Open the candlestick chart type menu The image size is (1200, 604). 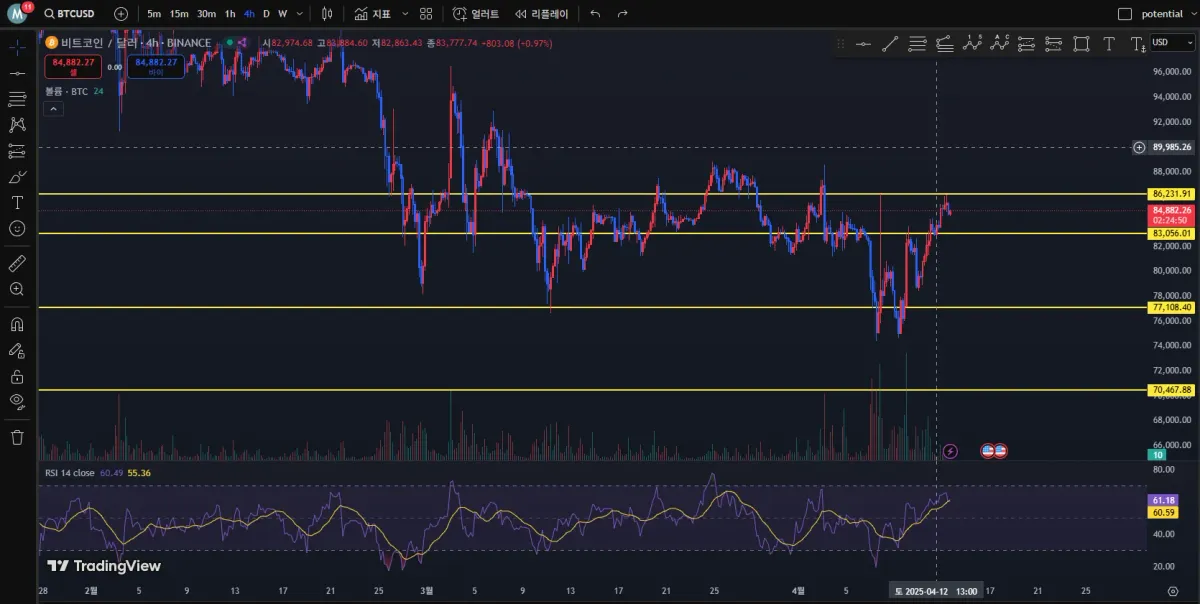coord(327,14)
